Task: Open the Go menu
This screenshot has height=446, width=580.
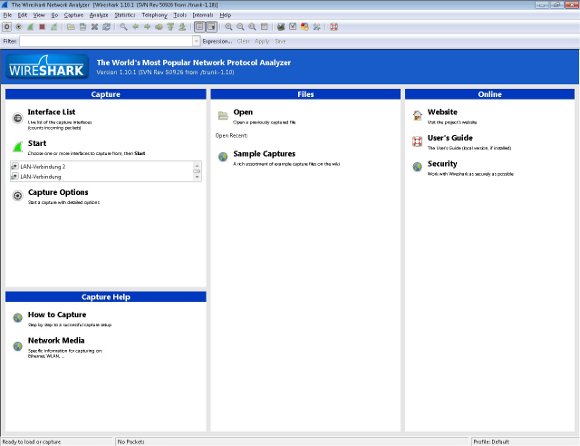Action: (x=54, y=15)
